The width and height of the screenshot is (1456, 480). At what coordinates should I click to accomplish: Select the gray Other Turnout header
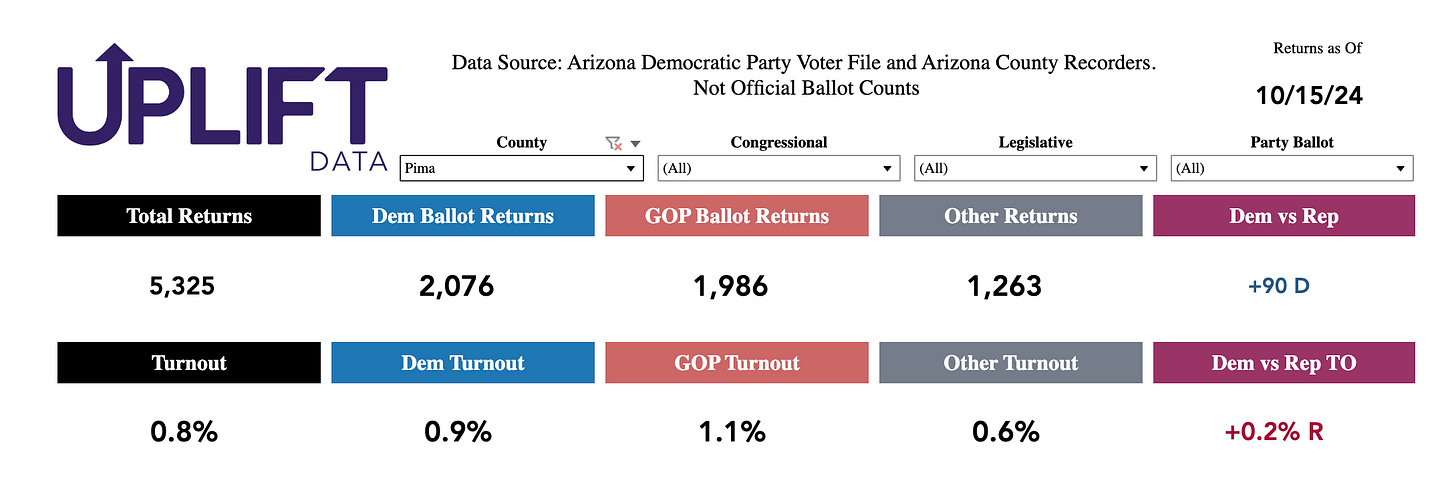[x=1010, y=363]
